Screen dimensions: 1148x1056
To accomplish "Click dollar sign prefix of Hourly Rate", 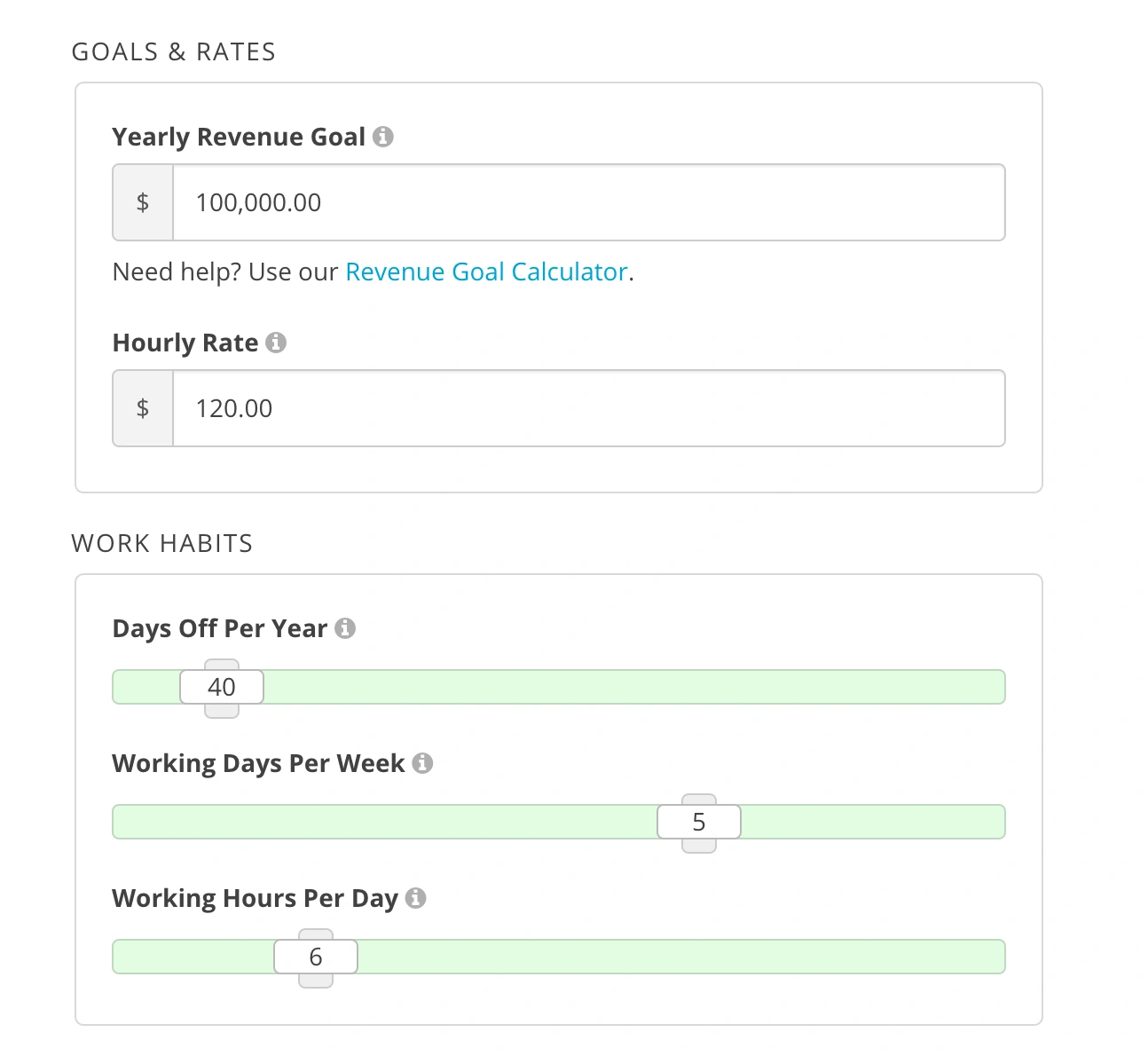I will [x=143, y=408].
